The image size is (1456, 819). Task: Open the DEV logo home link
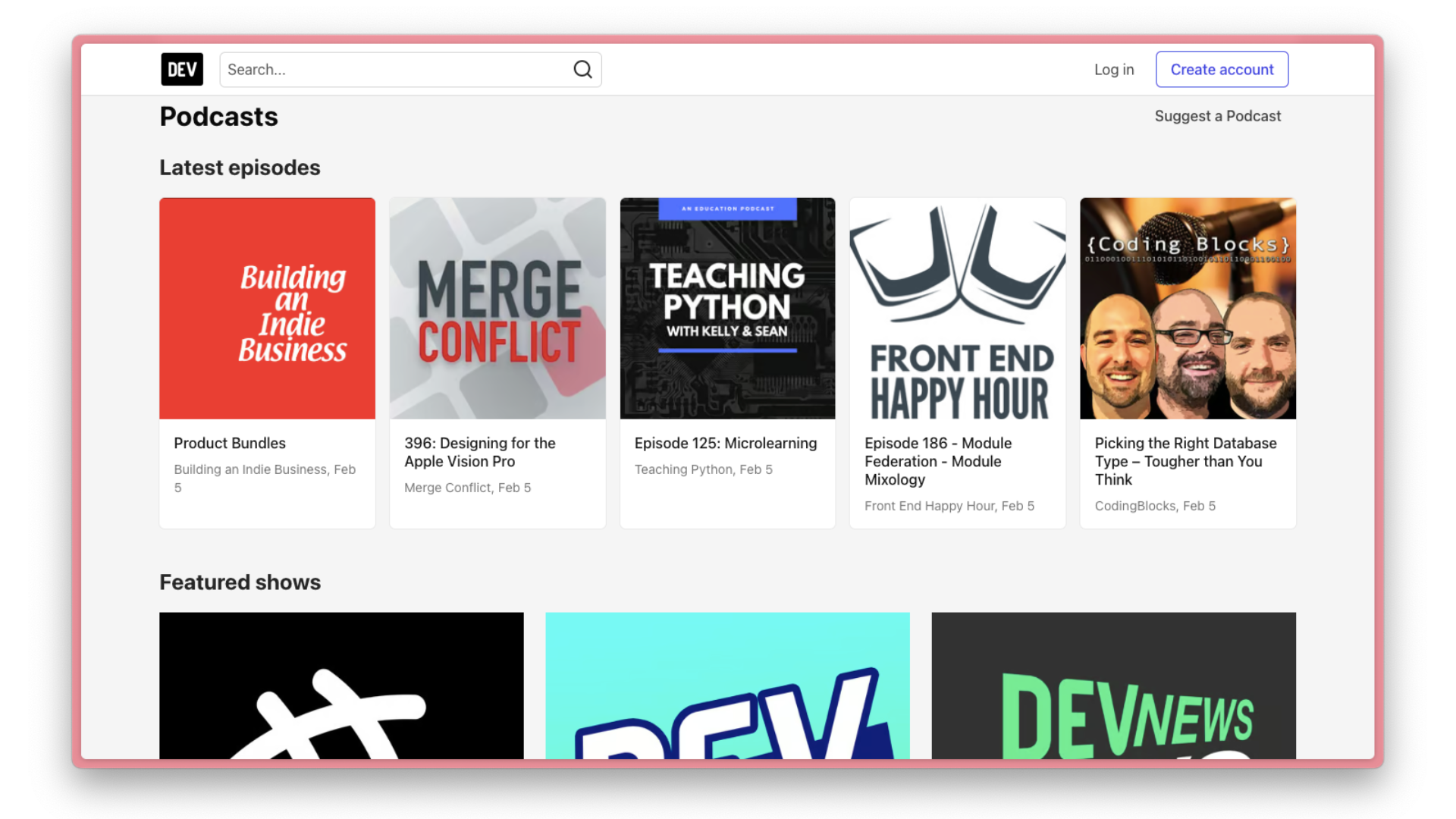coord(182,69)
